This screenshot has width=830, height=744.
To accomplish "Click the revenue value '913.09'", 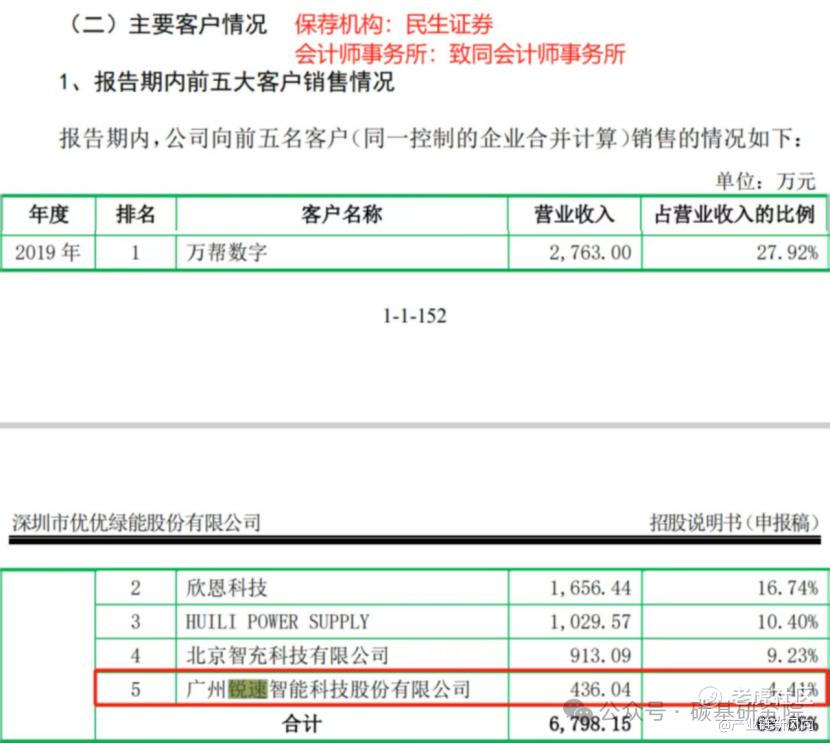I will coord(601,656).
